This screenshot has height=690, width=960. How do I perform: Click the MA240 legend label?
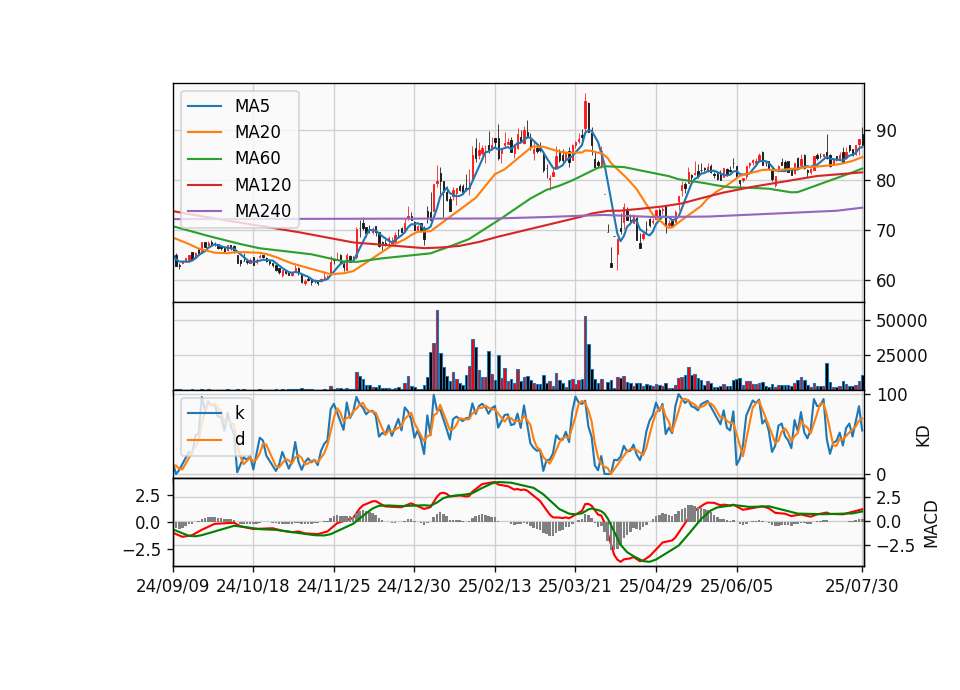tap(263, 211)
